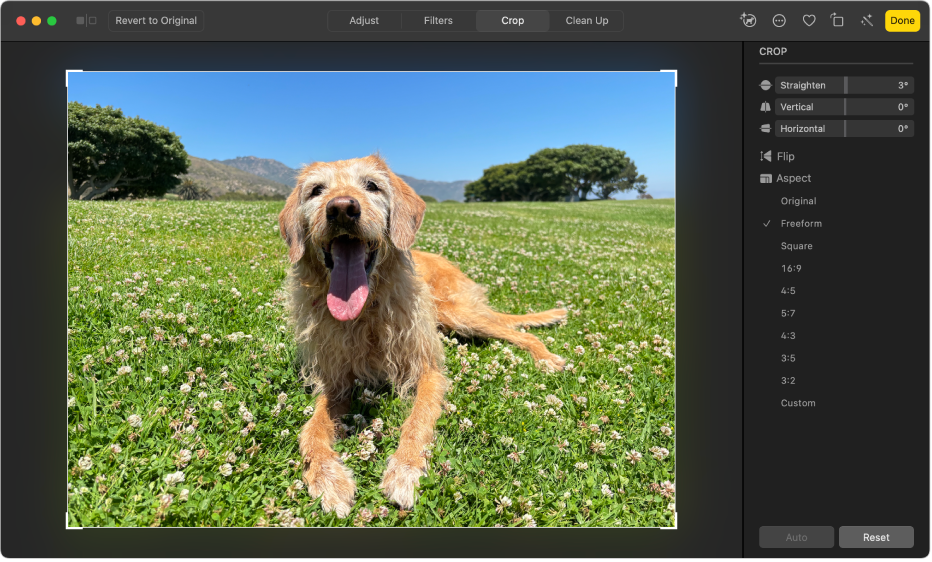Open Custom aspect ratio entry
Screen dimensions: 932x562
pos(798,403)
